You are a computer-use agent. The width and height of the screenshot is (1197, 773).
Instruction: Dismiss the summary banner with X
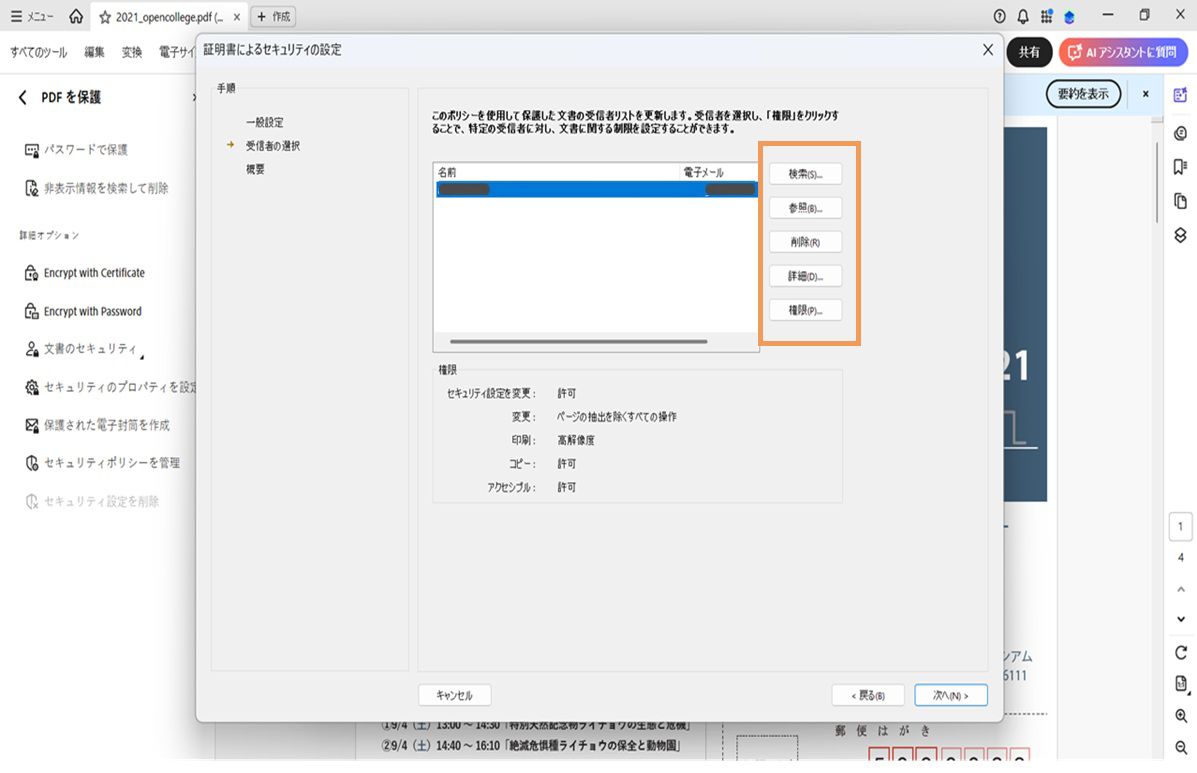tap(1145, 94)
